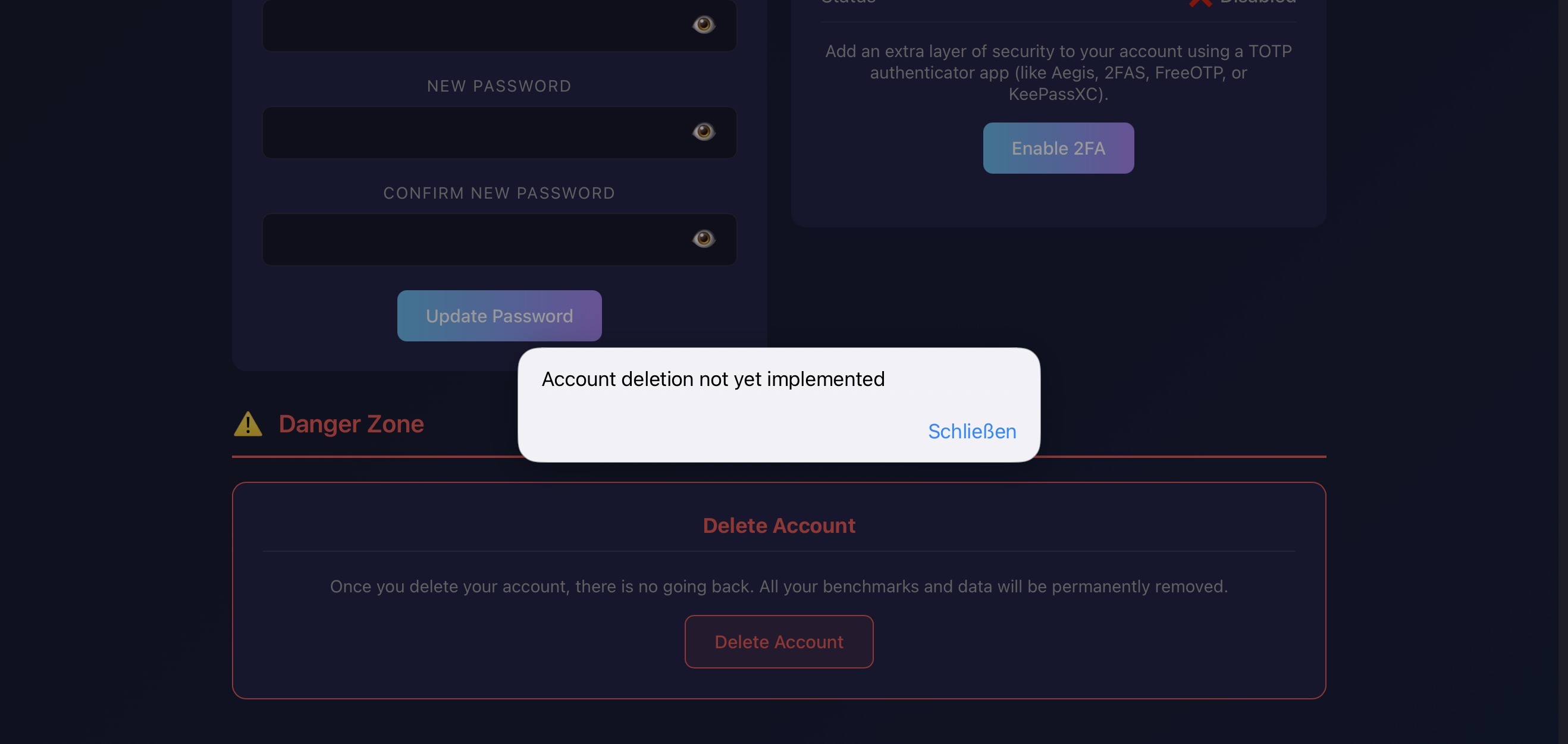
Task: Focus the New Password input field
Action: (475, 133)
